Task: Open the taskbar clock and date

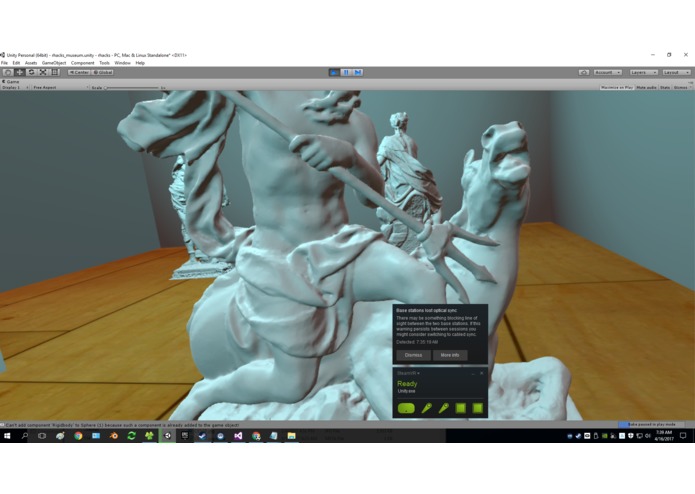Action: point(664,436)
